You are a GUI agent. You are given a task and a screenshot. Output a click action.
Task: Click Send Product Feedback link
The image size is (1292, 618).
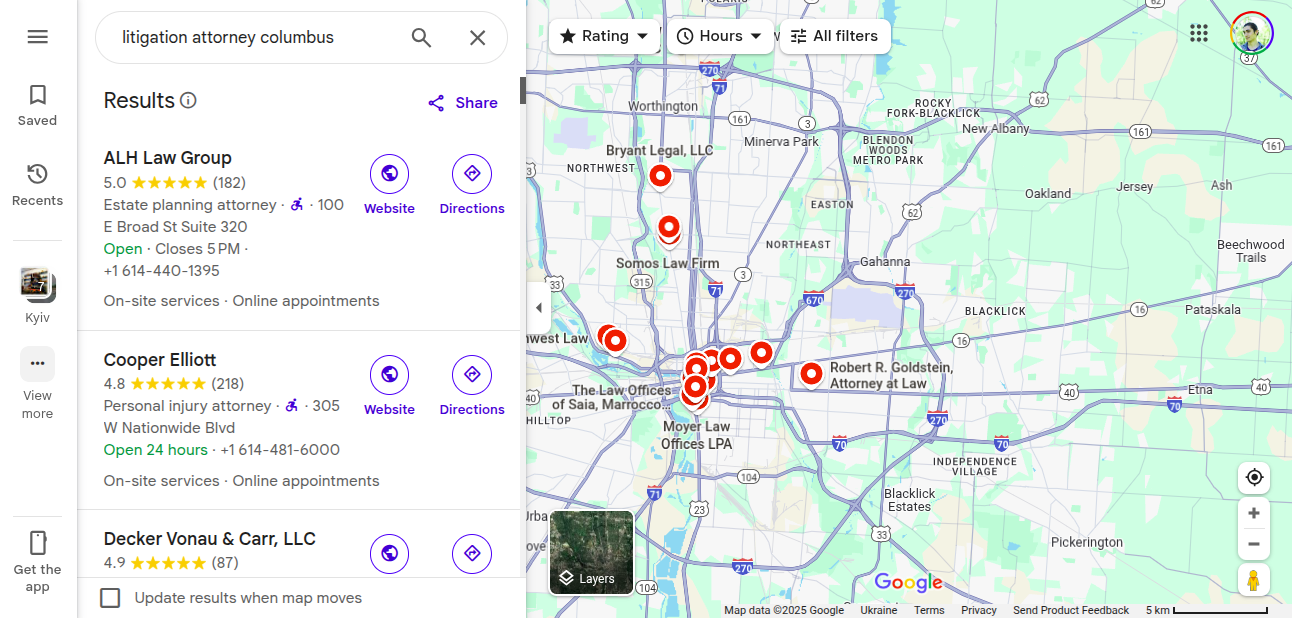coord(1071,610)
